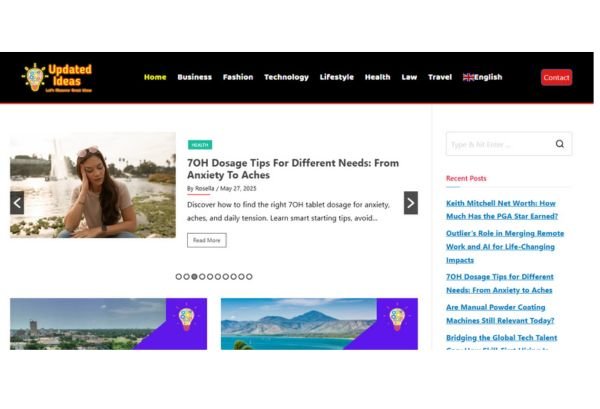
Task: Select the sixth slider pagination dot
Action: [218, 276]
